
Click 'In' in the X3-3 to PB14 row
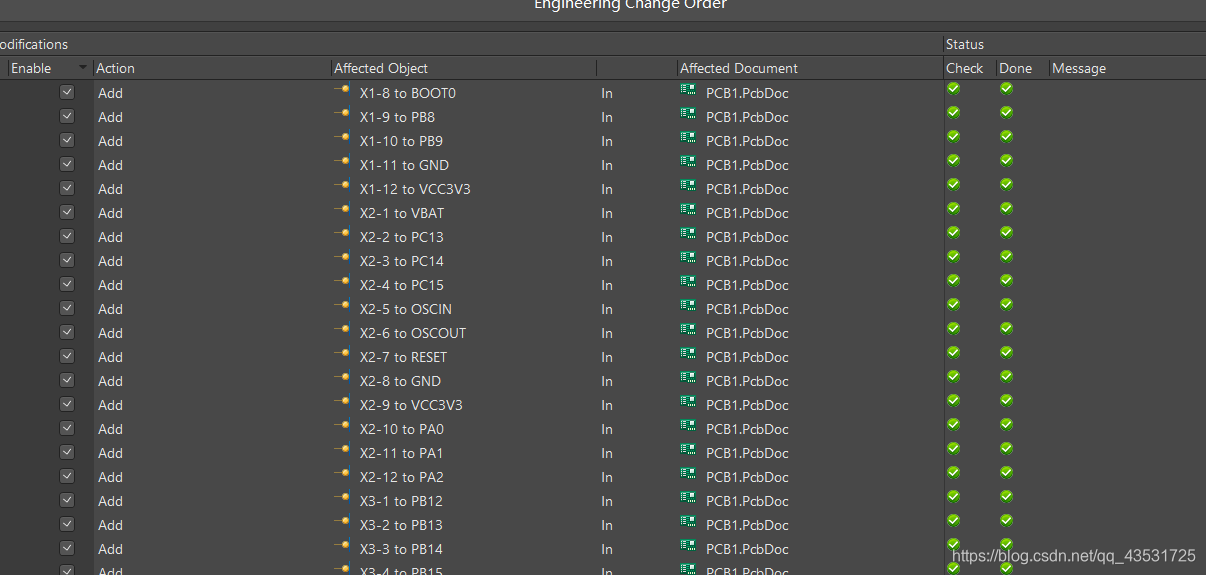(x=607, y=549)
